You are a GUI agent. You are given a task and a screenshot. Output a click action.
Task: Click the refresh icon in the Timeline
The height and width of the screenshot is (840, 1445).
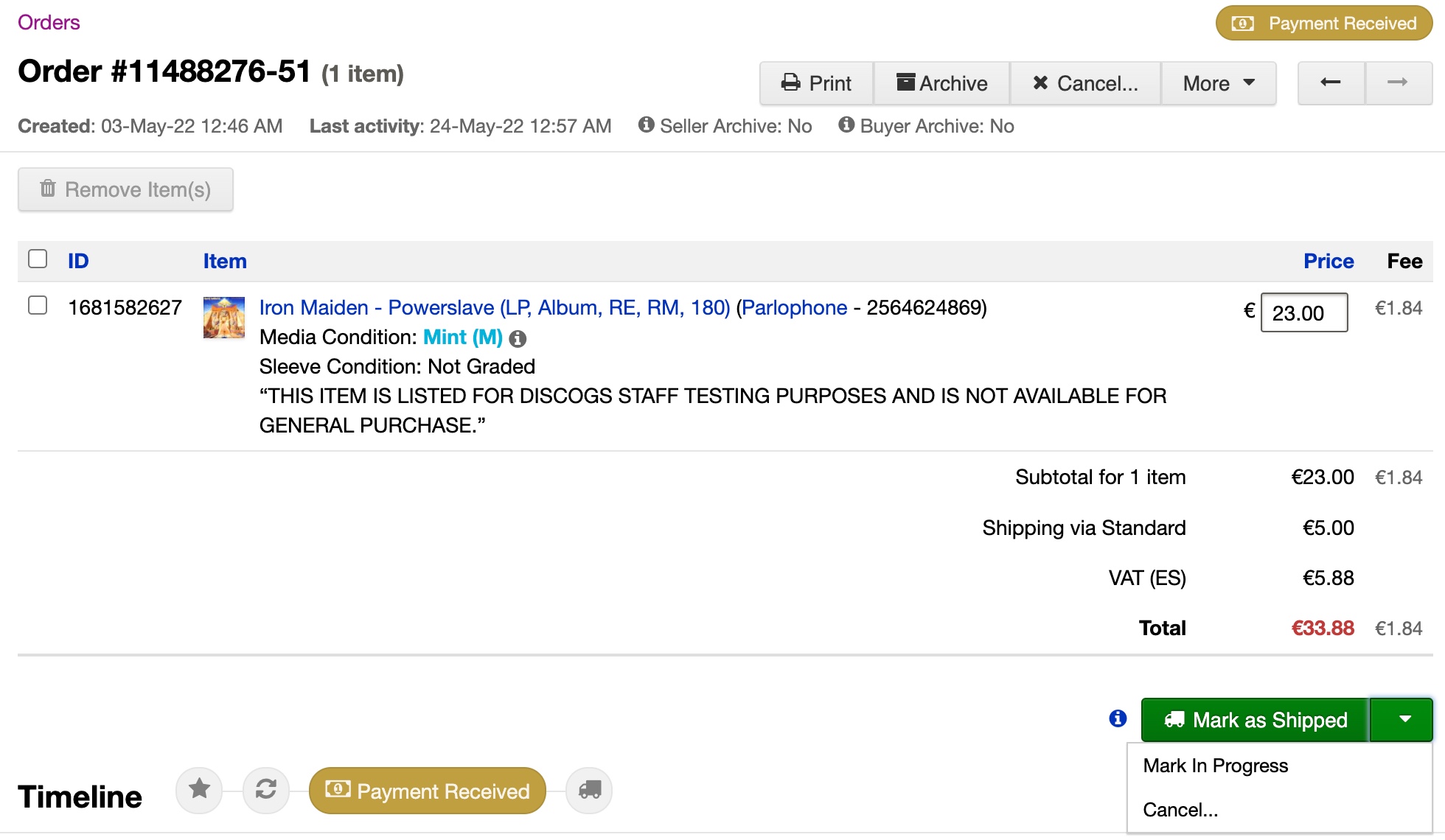click(265, 790)
